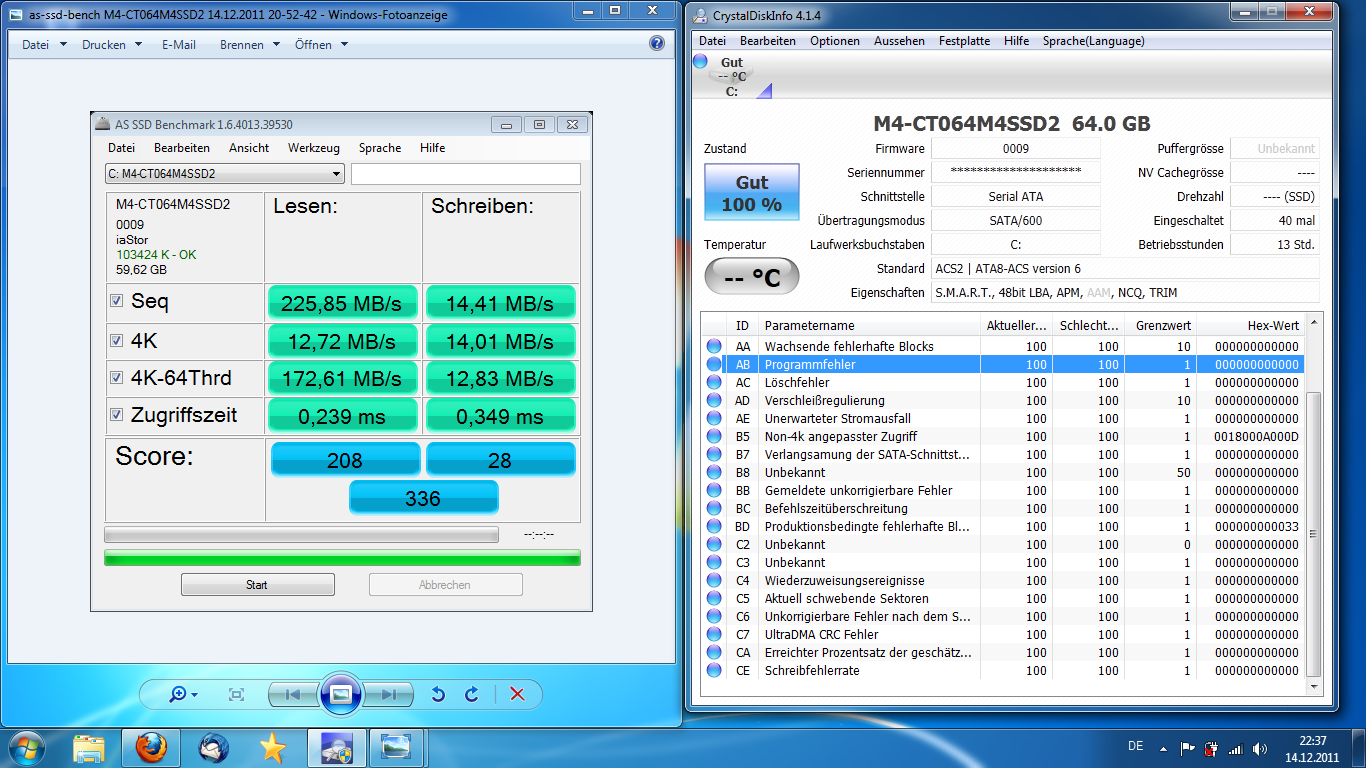Click E-Mail in Fotoanzeige toolbar
This screenshot has width=1366, height=768.
pos(179,45)
